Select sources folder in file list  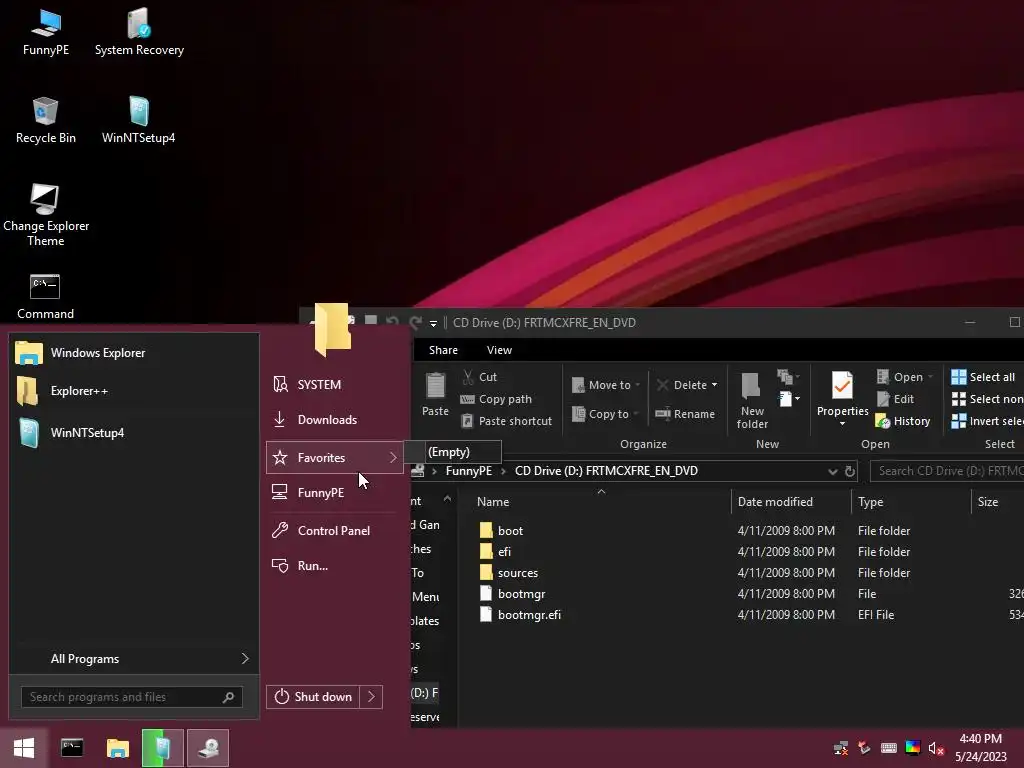(509, 573)
